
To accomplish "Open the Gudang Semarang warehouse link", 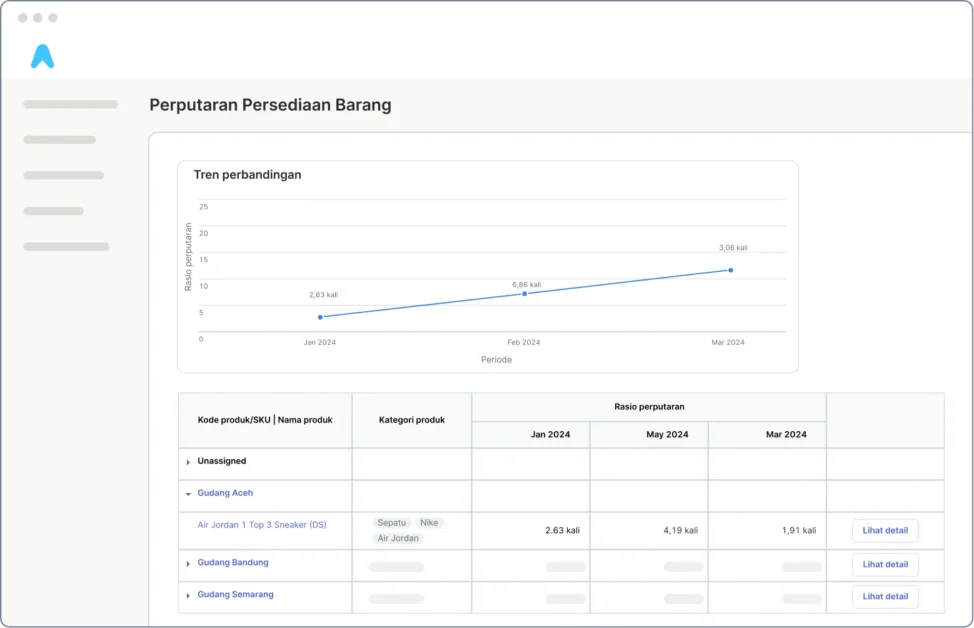I will pos(235,595).
